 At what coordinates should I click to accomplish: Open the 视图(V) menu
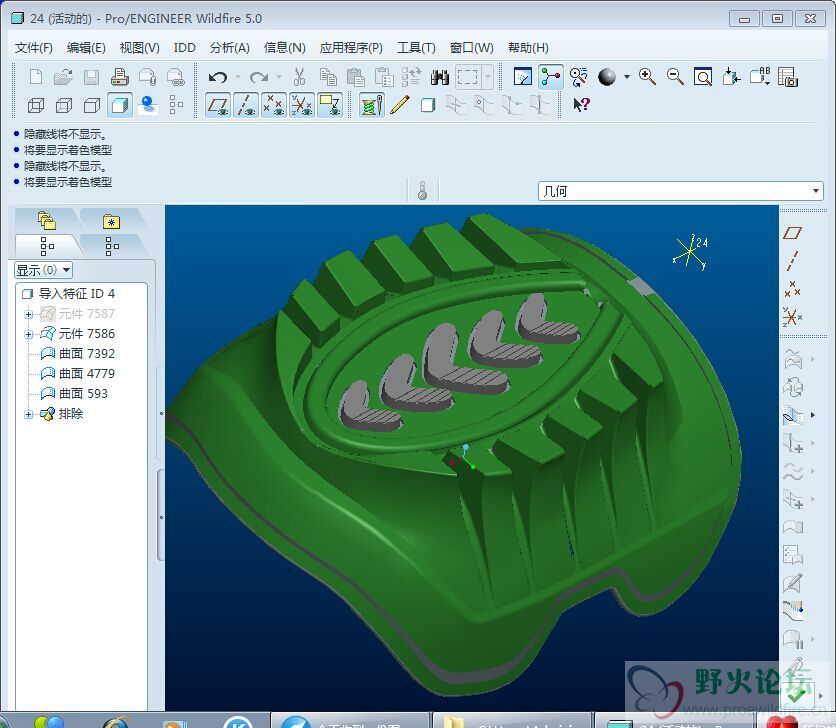click(x=139, y=48)
